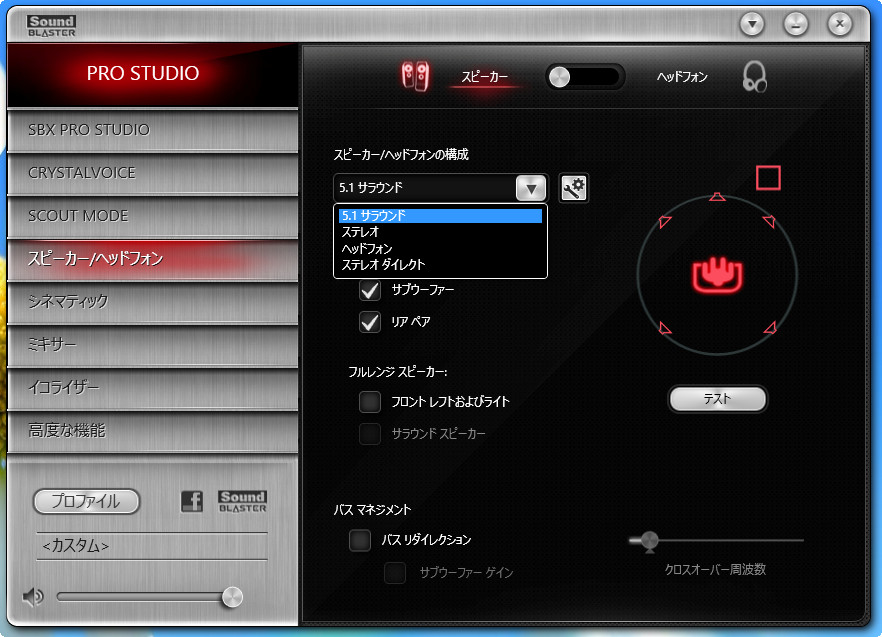Open the SBX PRO STUDIO section
Screen dimensions: 882x637
(x=152, y=130)
